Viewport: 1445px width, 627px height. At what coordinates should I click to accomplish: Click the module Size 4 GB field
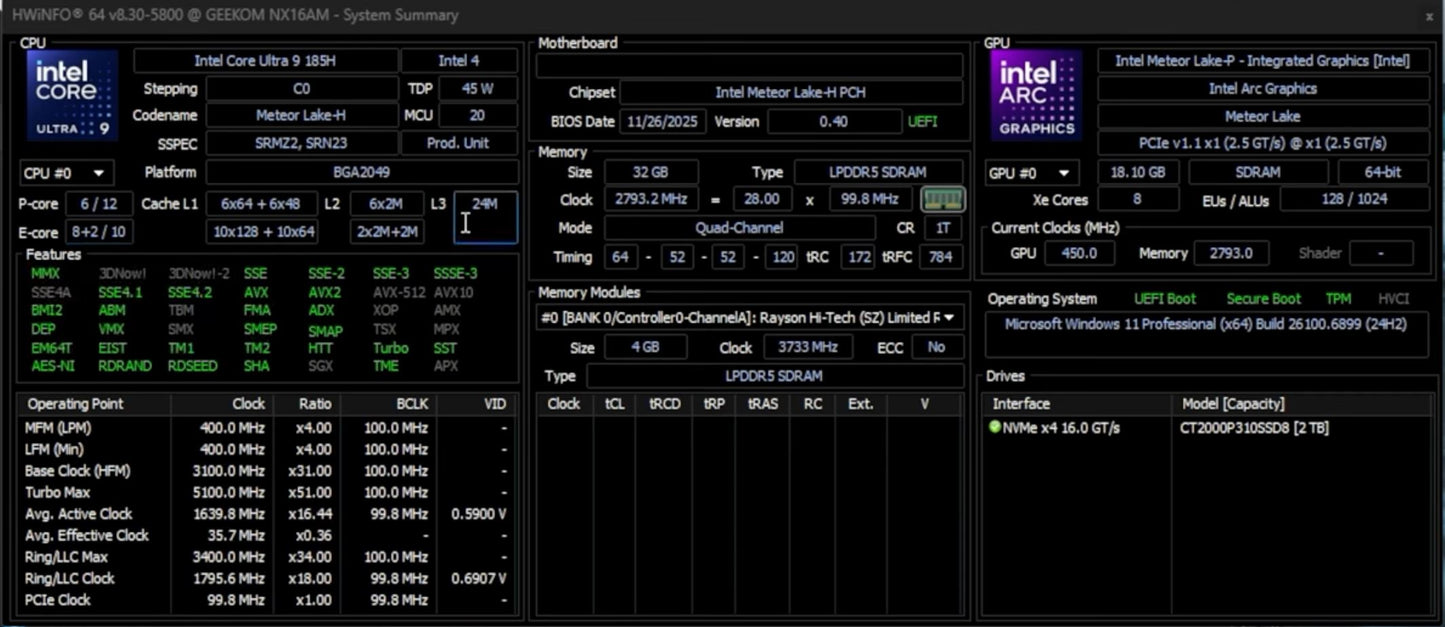(x=645, y=347)
